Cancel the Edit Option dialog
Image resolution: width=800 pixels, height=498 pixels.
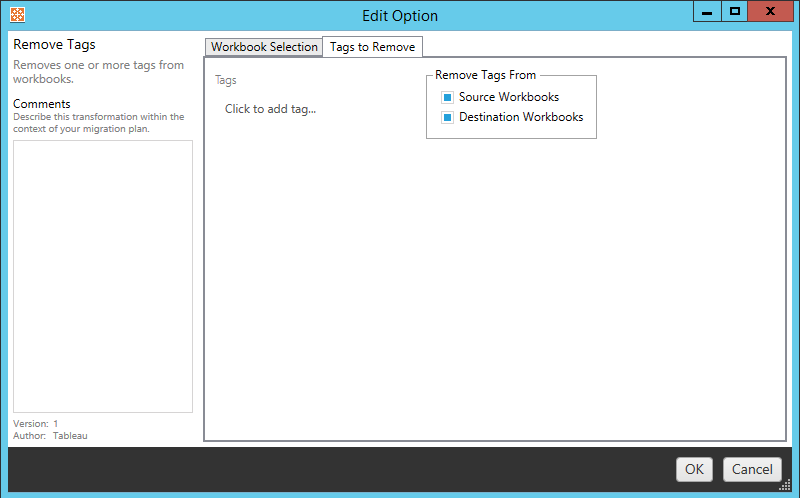pos(752,469)
